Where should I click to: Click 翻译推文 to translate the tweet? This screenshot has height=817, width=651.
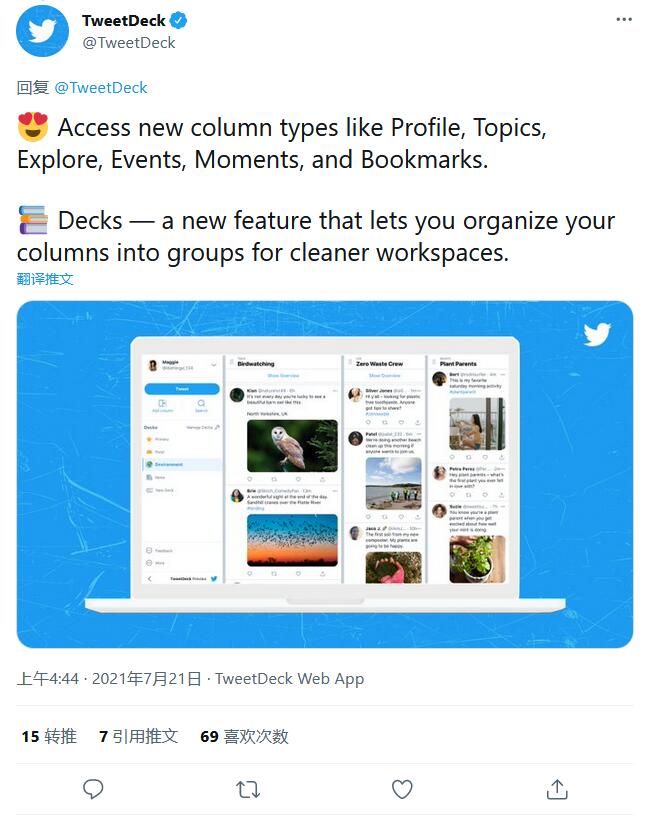click(45, 279)
